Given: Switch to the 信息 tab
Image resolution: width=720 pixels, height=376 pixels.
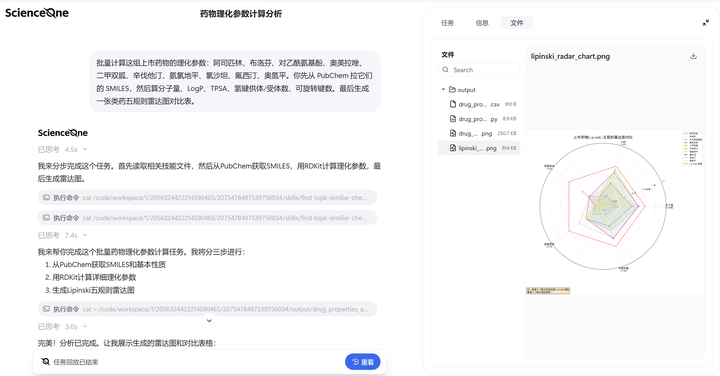Looking at the screenshot, I should coord(482,22).
